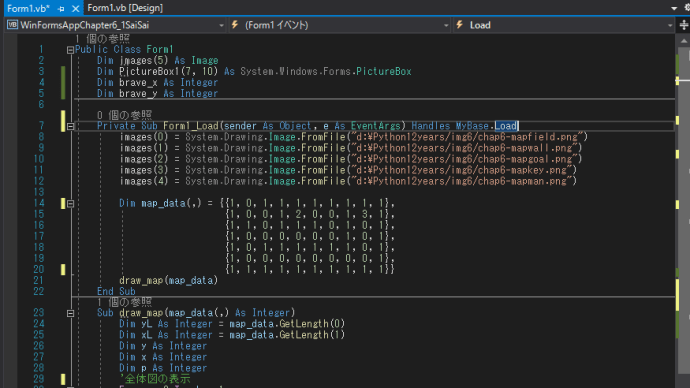Image resolution: width=690 pixels, height=388 pixels.
Task: Collapse the Form1_Load sub region
Action: [x=70, y=126]
